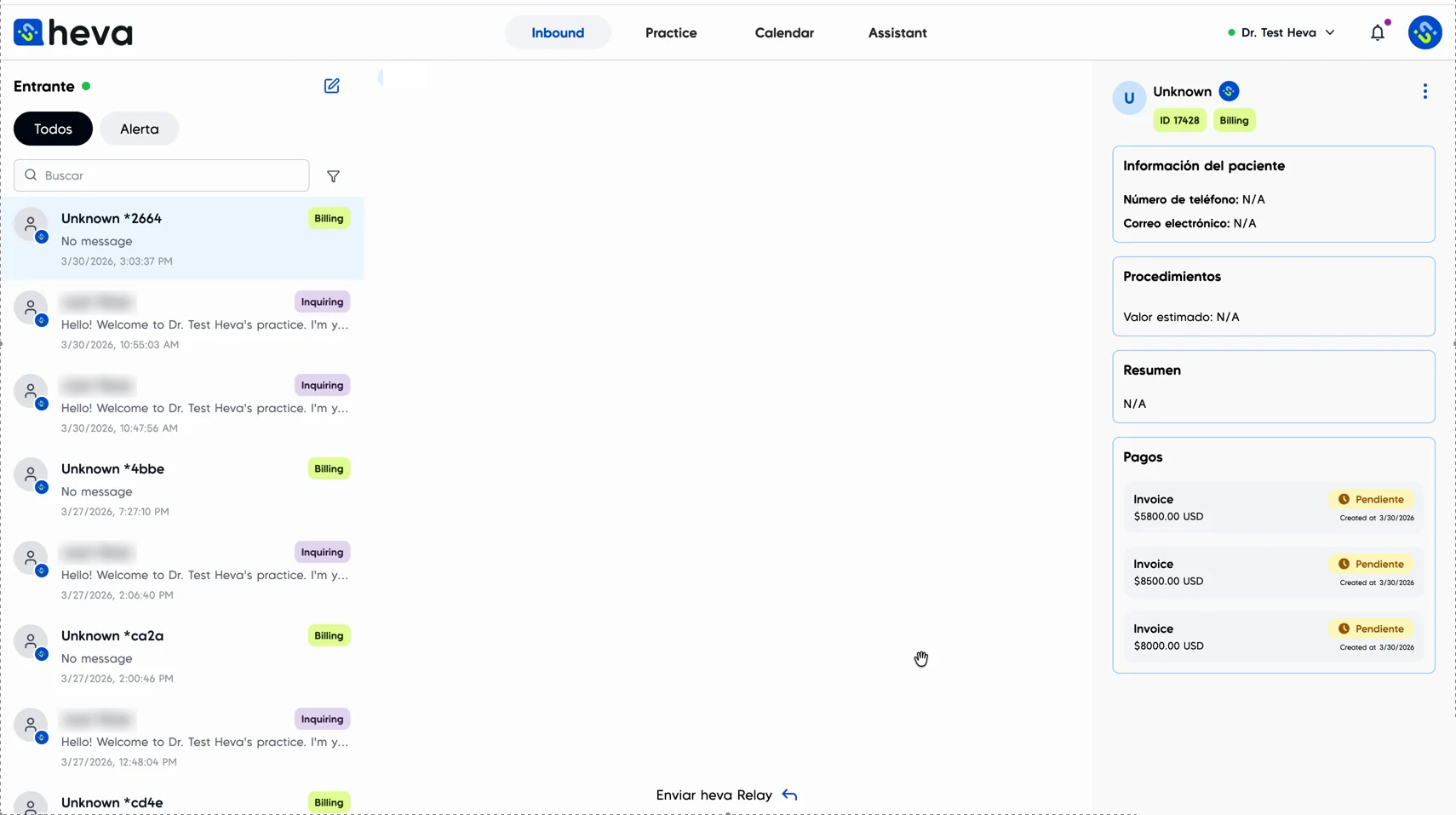The width and height of the screenshot is (1456, 815).
Task: Click the Pagos section heading
Action: click(1143, 457)
